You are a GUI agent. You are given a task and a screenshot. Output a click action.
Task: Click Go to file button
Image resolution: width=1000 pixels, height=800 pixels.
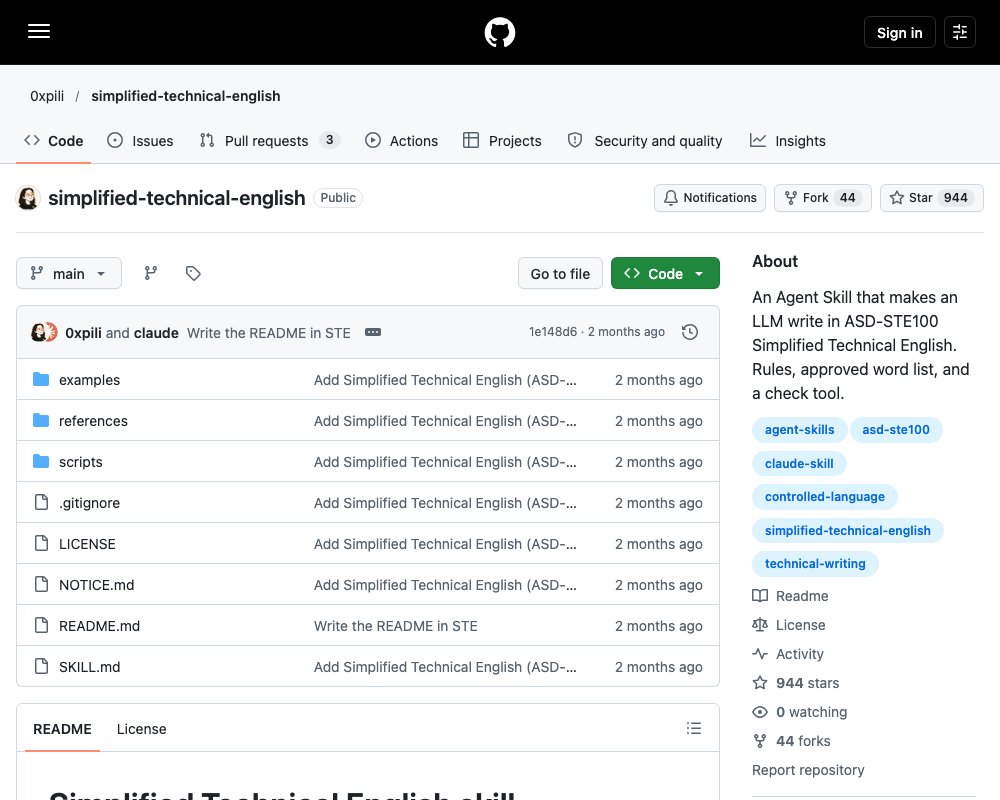(560, 274)
